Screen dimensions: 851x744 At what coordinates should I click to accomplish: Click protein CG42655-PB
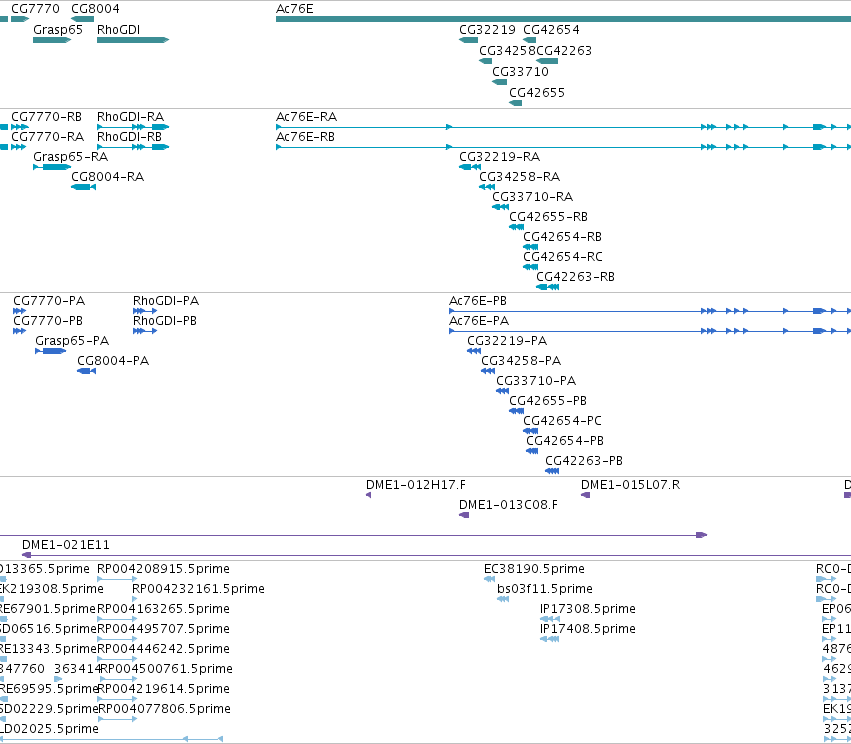click(x=548, y=401)
